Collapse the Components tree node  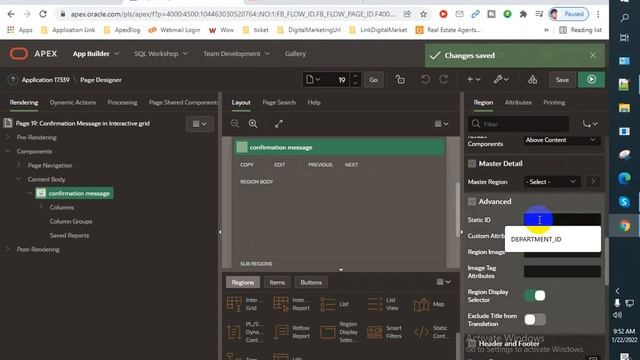[x=8, y=151]
